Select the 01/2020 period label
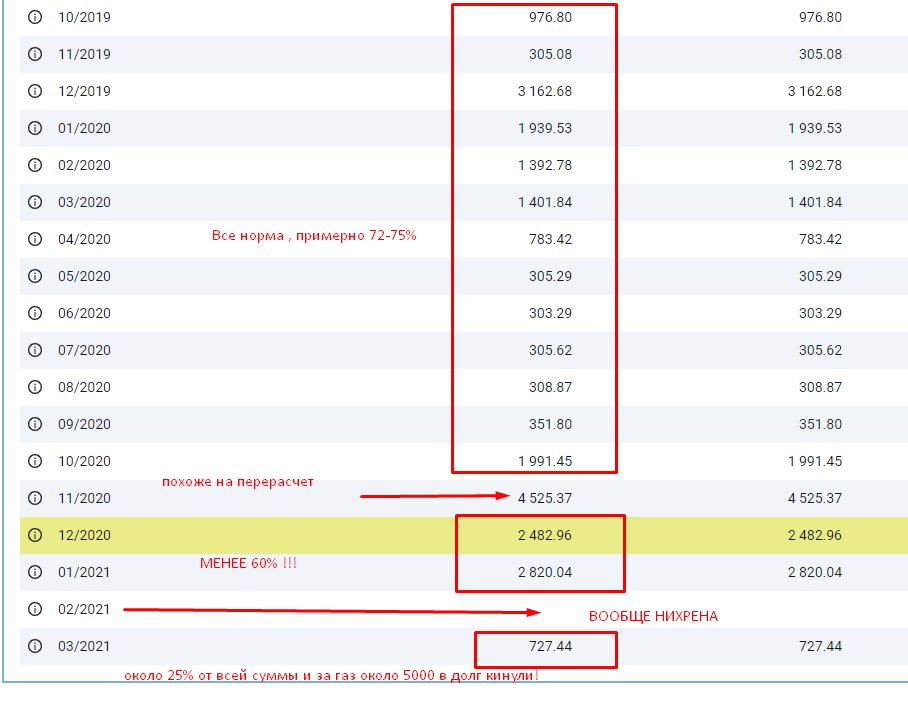This screenshot has height=718, width=908. pyautogui.click(x=84, y=128)
